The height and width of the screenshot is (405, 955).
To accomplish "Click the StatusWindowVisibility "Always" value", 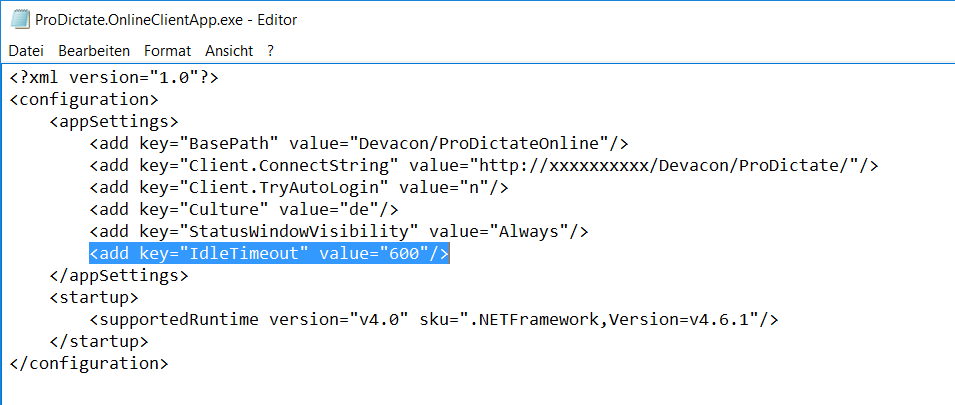I will click(x=529, y=231).
